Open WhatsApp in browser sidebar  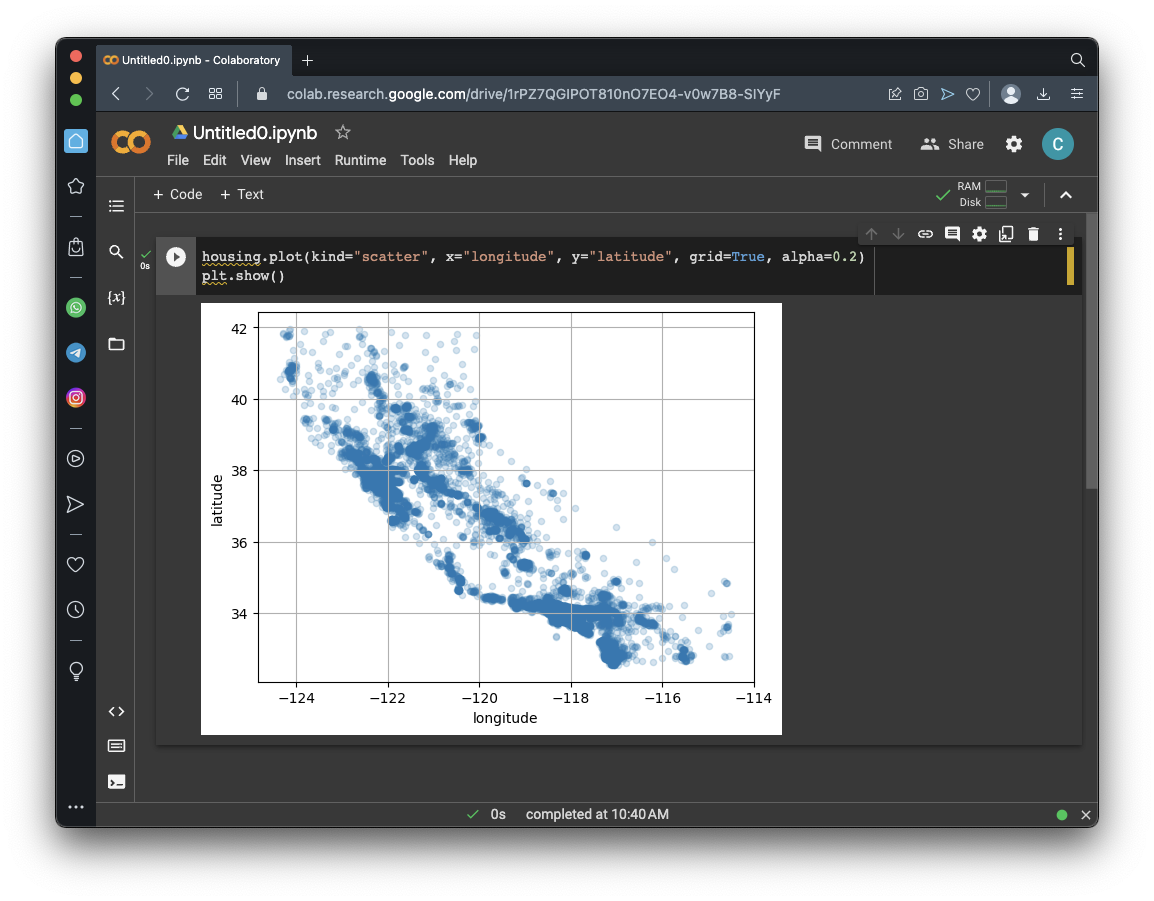76,308
